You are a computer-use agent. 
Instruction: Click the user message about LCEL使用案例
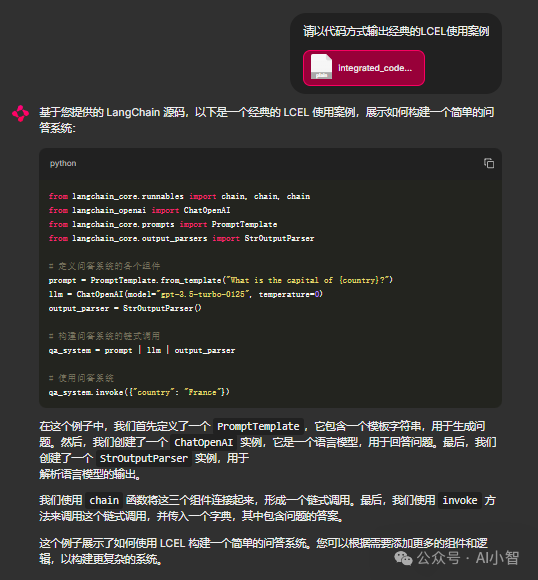click(396, 31)
